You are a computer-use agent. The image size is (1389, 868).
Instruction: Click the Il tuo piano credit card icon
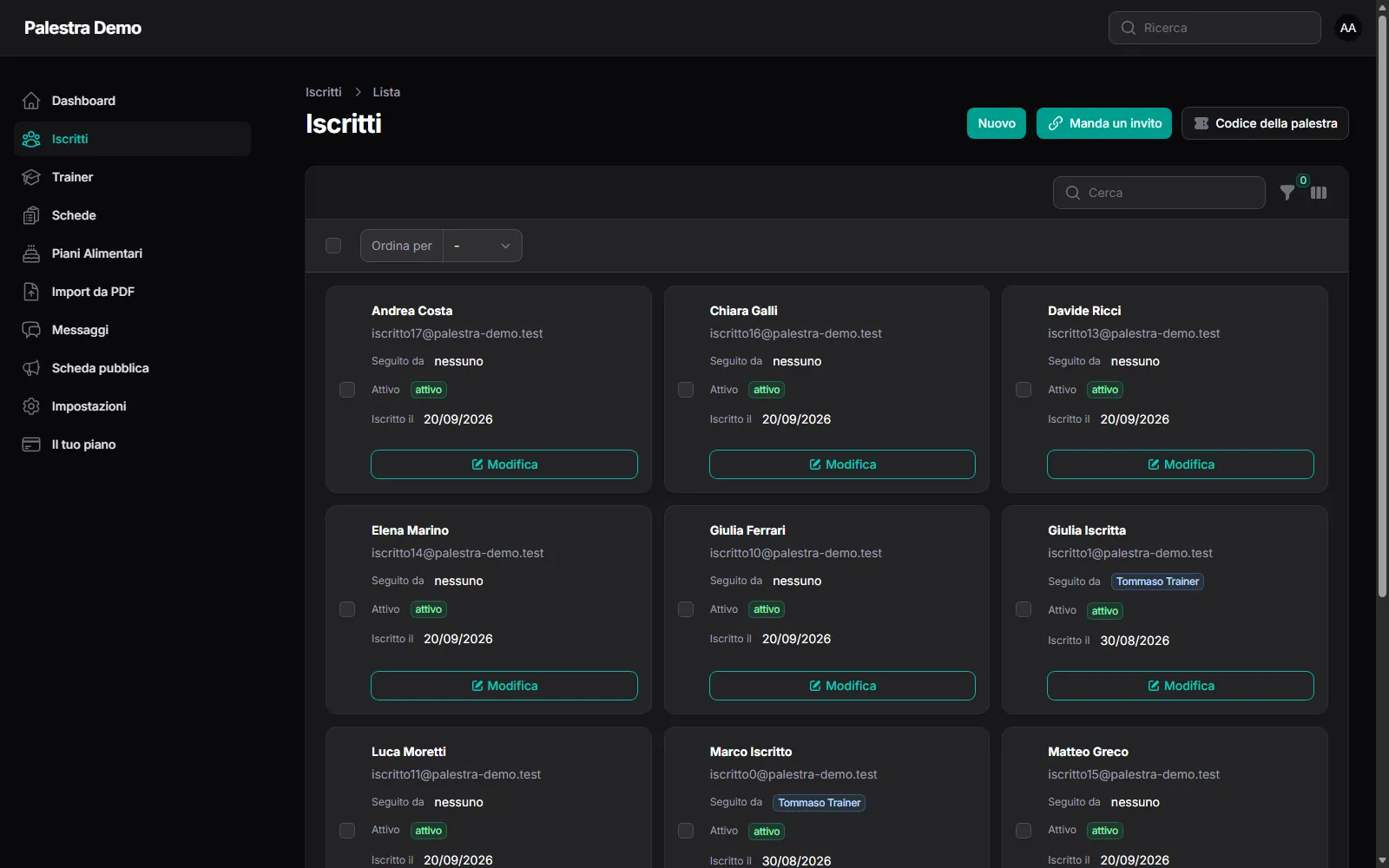pyautogui.click(x=31, y=444)
